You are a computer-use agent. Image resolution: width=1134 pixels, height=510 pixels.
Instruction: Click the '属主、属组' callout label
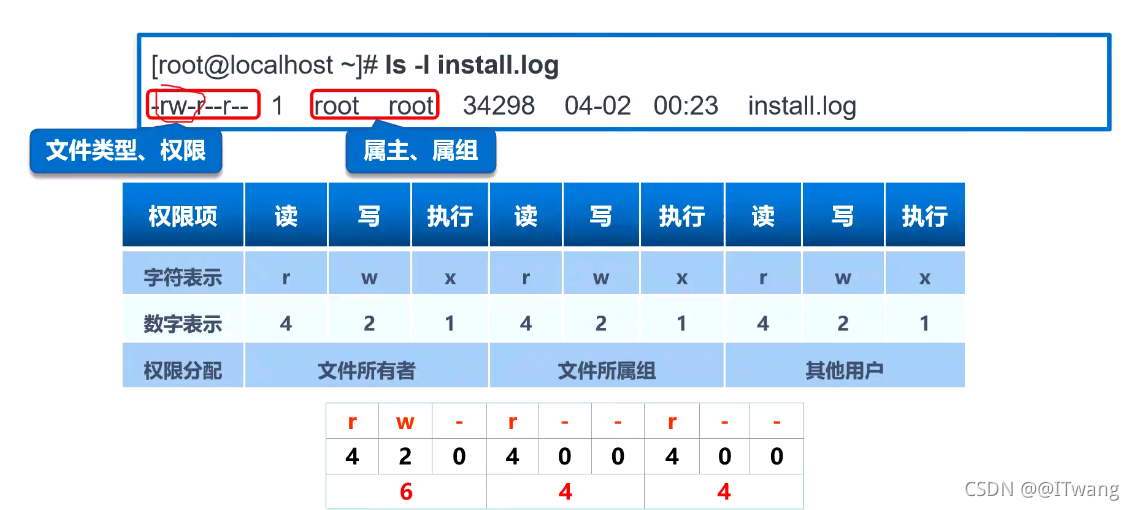420,150
